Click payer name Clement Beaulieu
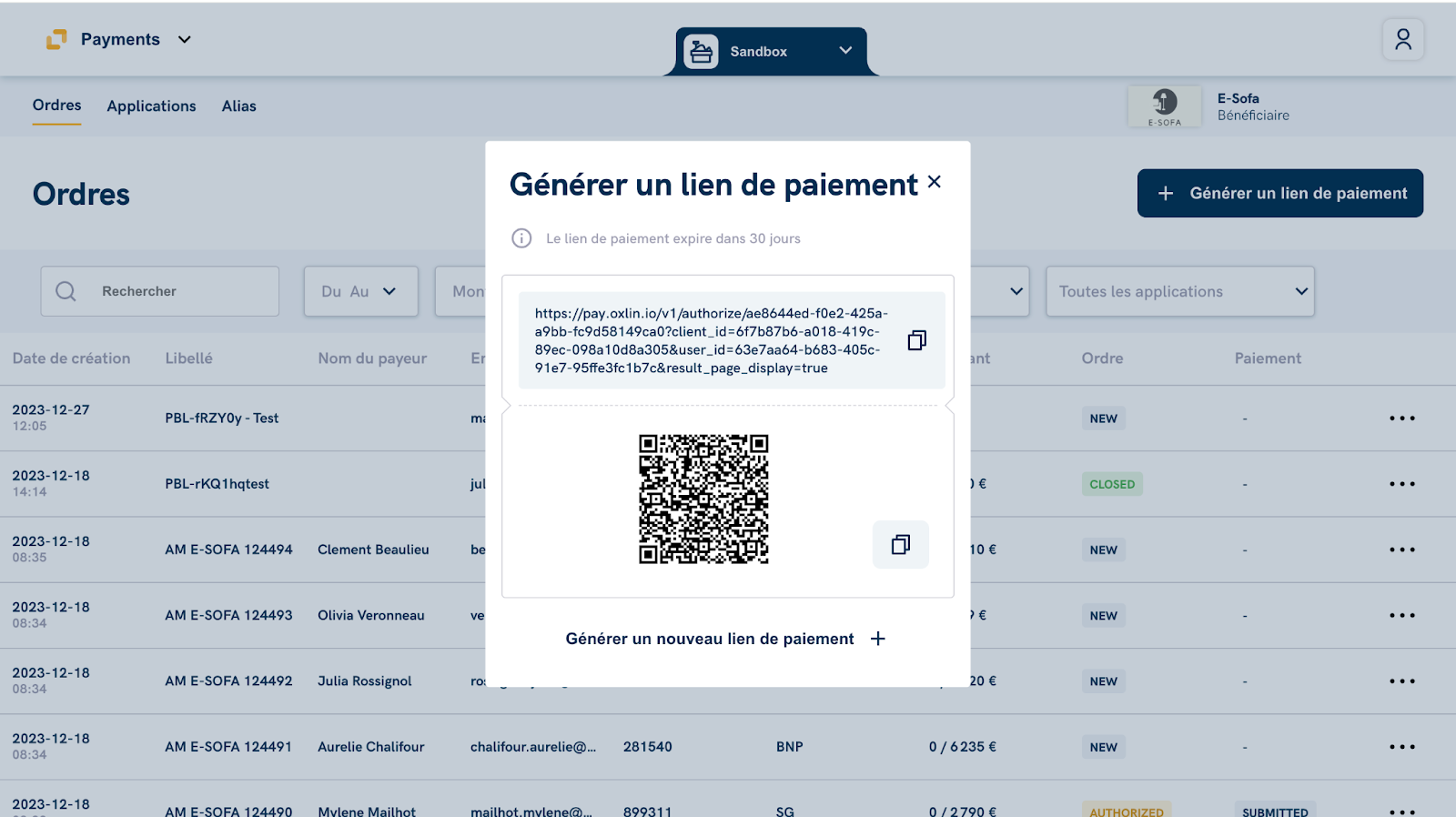Viewport: 1456px width, 817px height. 373,550
